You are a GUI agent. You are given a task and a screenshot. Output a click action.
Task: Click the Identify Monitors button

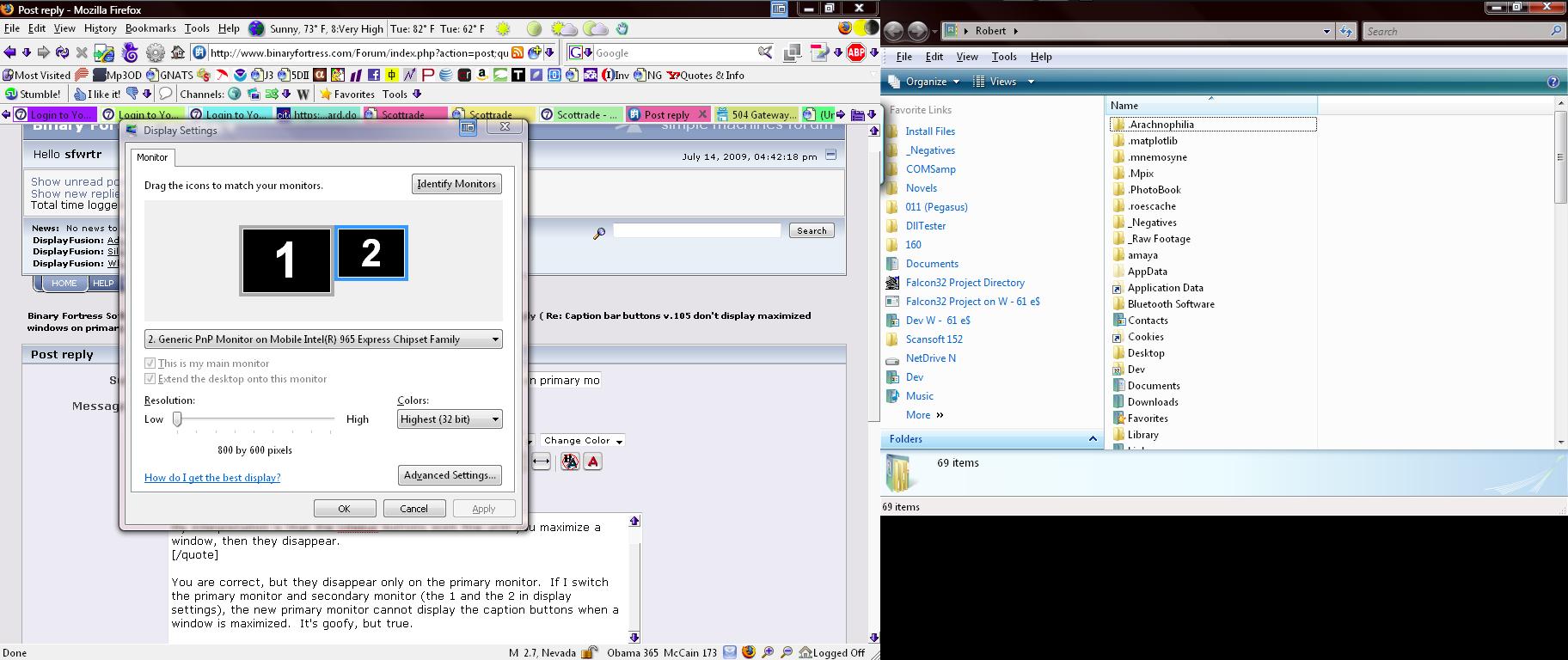pos(456,184)
